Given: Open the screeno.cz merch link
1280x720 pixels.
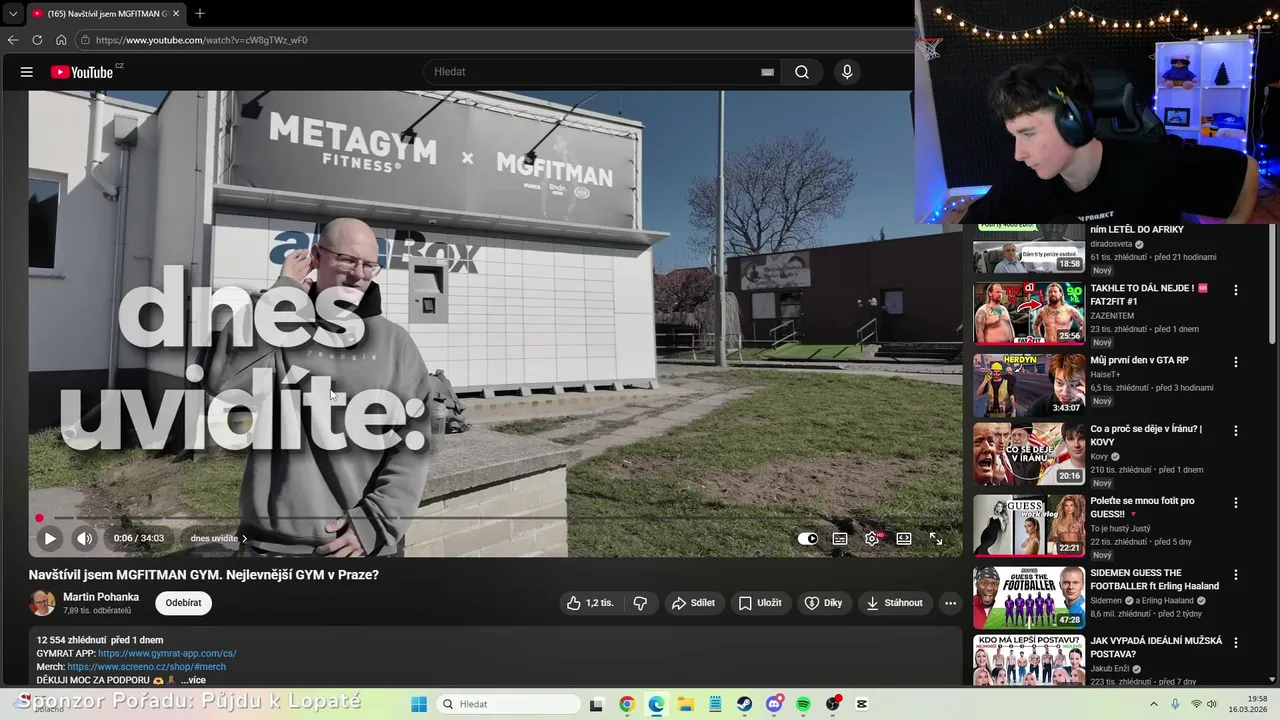Looking at the screenshot, I should (147, 667).
